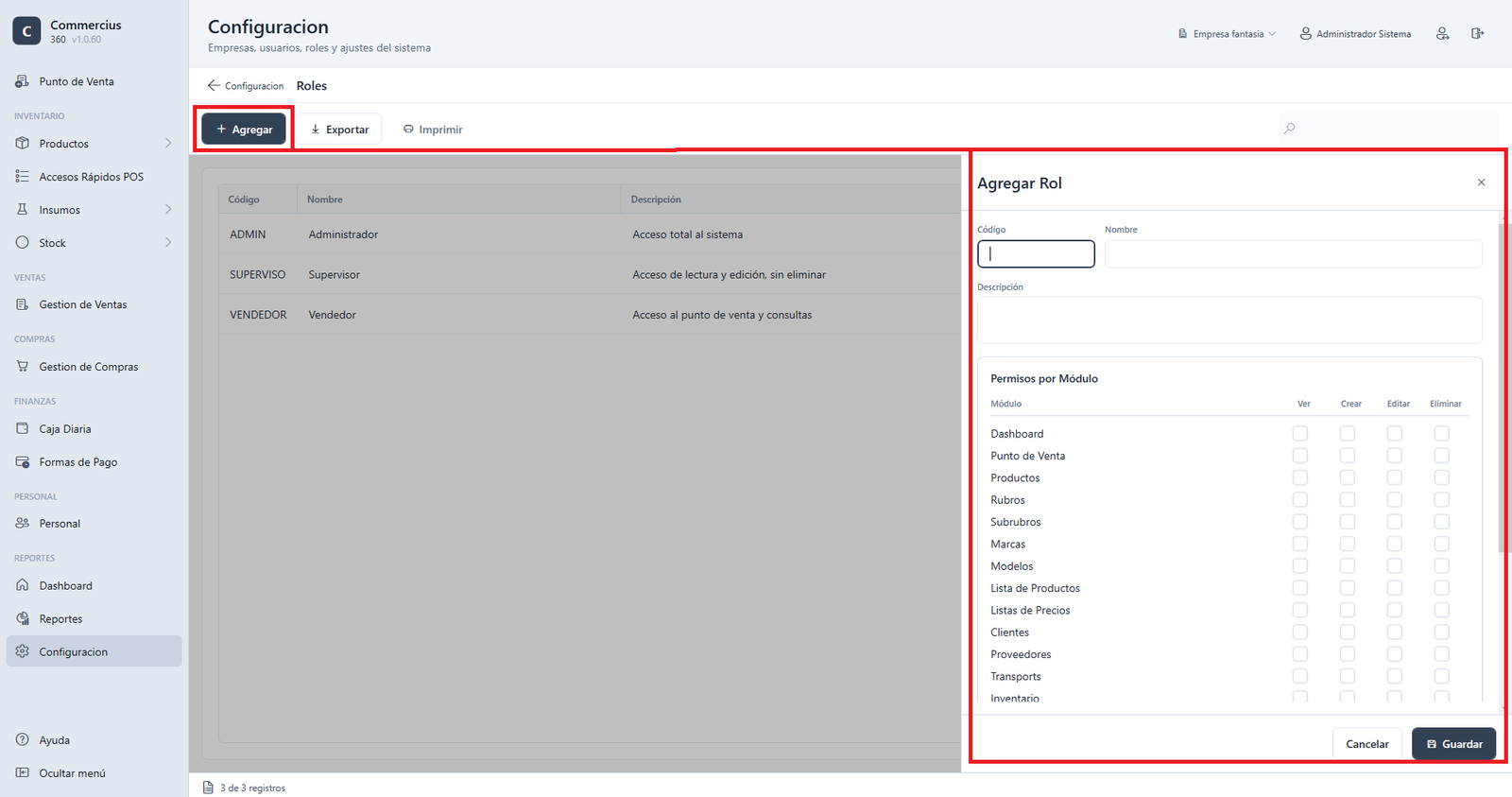Open the Empresa fantasia company dropdown
Image resolution: width=1512 pixels, height=797 pixels.
pyautogui.click(x=1227, y=34)
